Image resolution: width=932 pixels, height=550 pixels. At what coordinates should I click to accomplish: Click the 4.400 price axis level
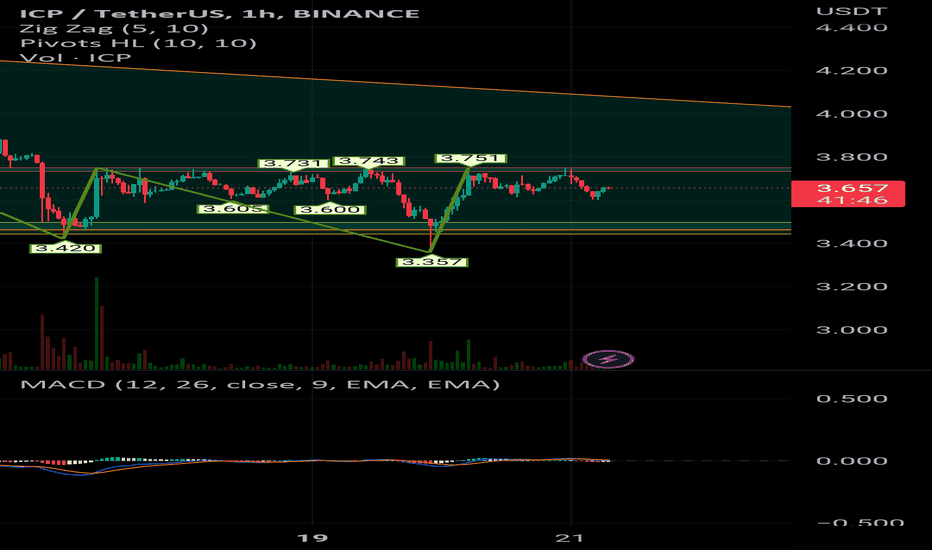852,27
